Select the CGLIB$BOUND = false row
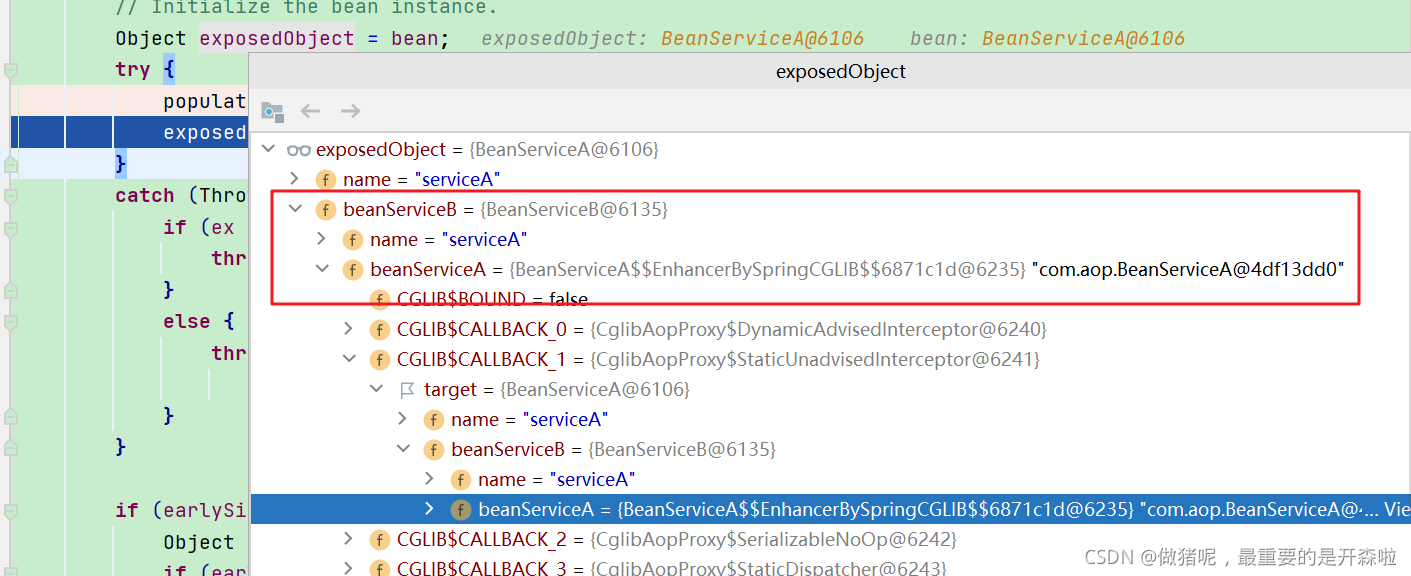The width and height of the screenshot is (1411, 576). tap(830, 299)
